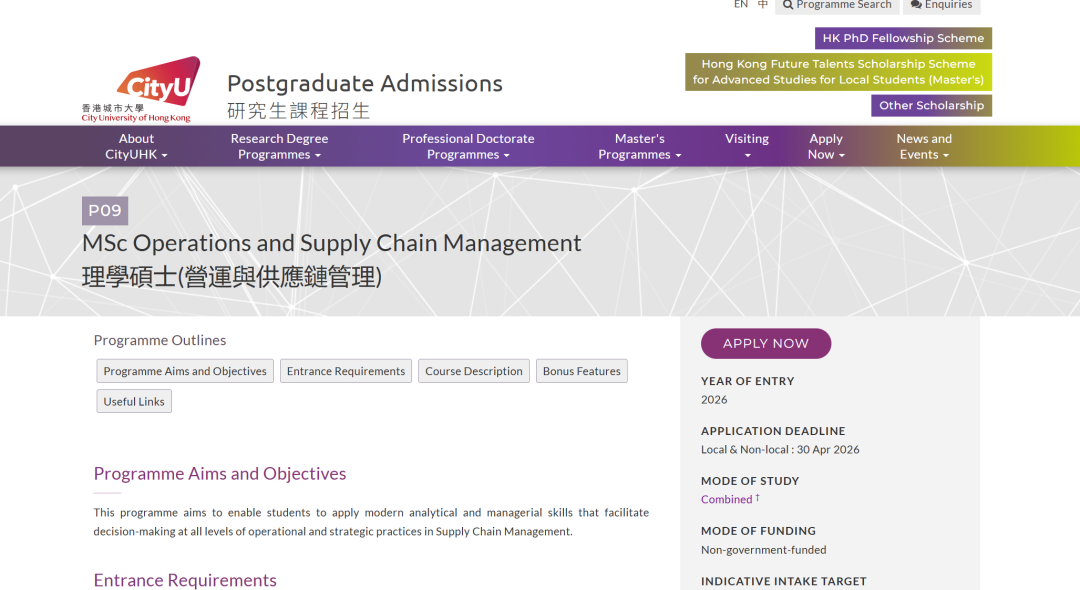The image size is (1080, 590).
Task: Click Other Scholarship button
Action: pos(931,105)
